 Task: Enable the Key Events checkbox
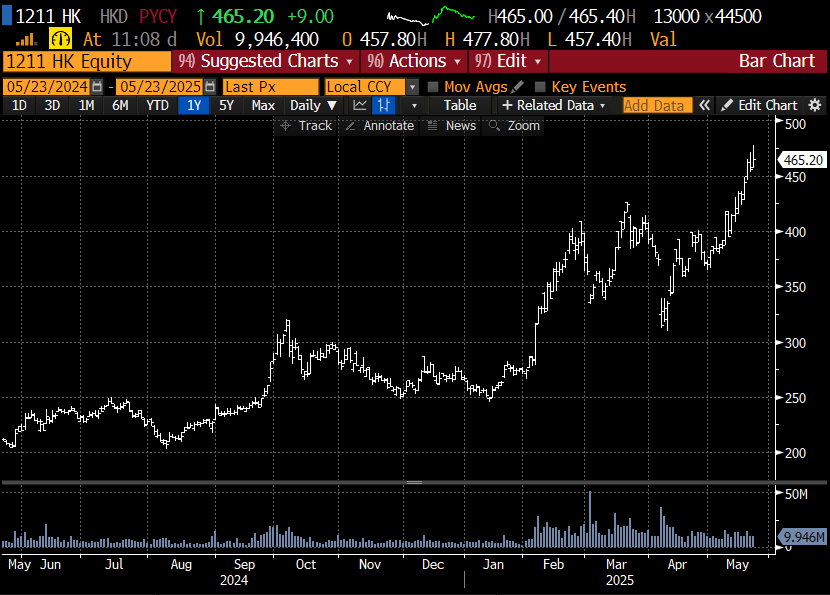click(x=540, y=86)
